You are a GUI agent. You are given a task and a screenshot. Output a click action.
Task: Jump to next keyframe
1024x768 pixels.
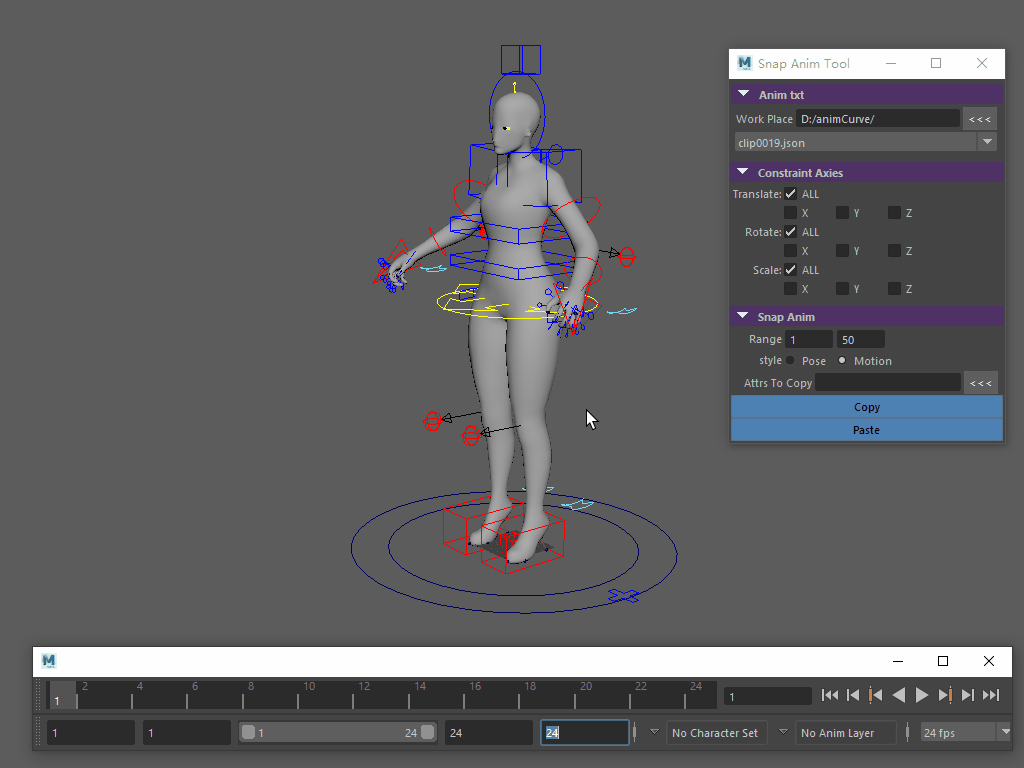coord(945,695)
